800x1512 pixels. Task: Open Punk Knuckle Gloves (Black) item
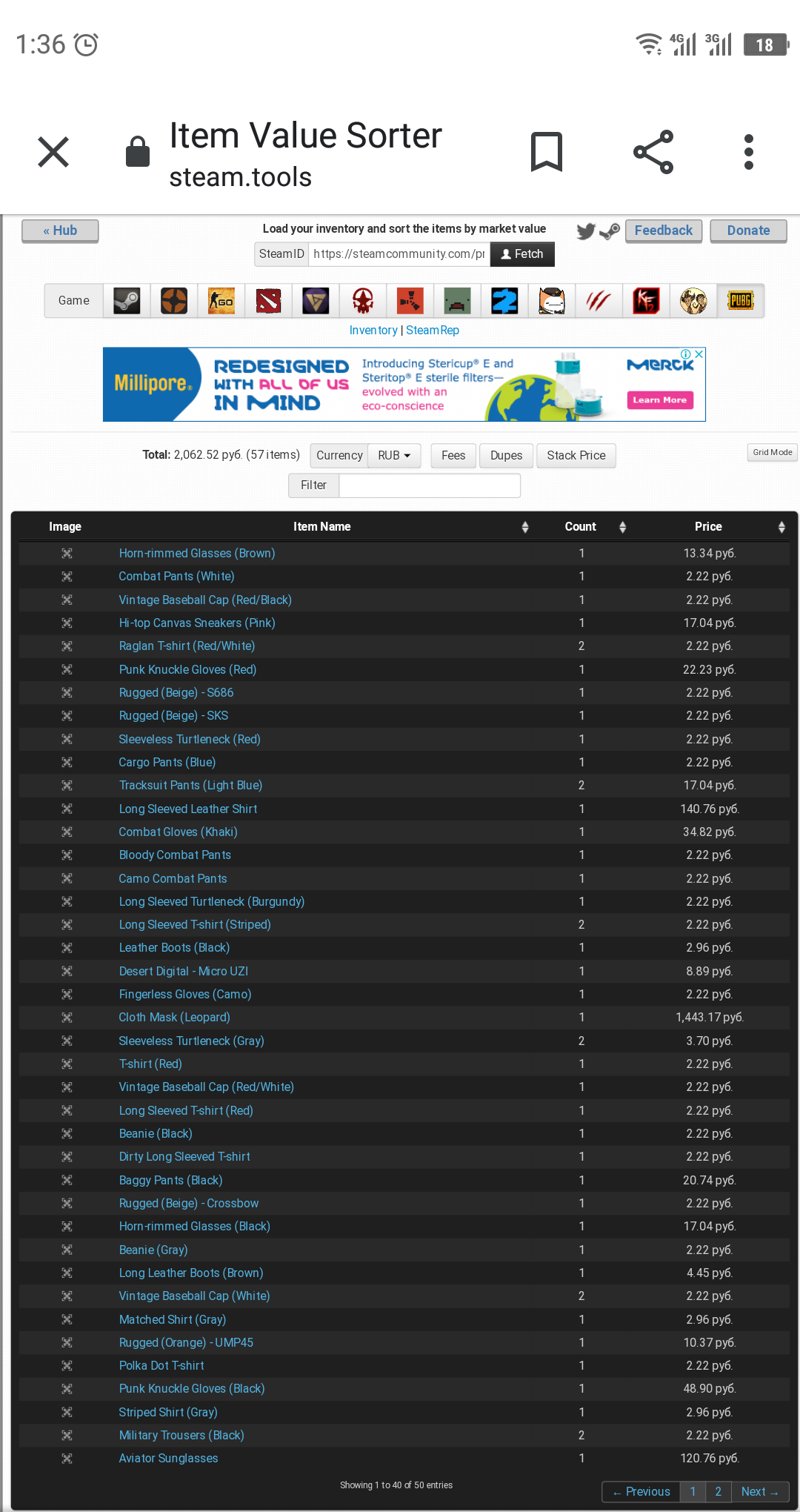192,1388
